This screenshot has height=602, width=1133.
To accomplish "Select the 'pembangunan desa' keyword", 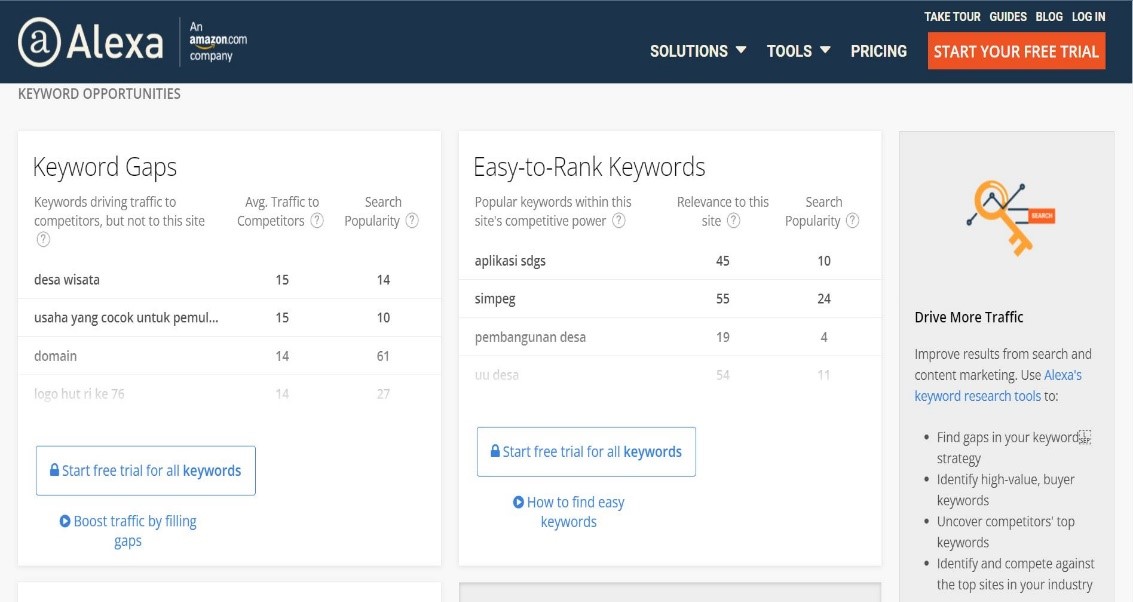I will click(530, 337).
